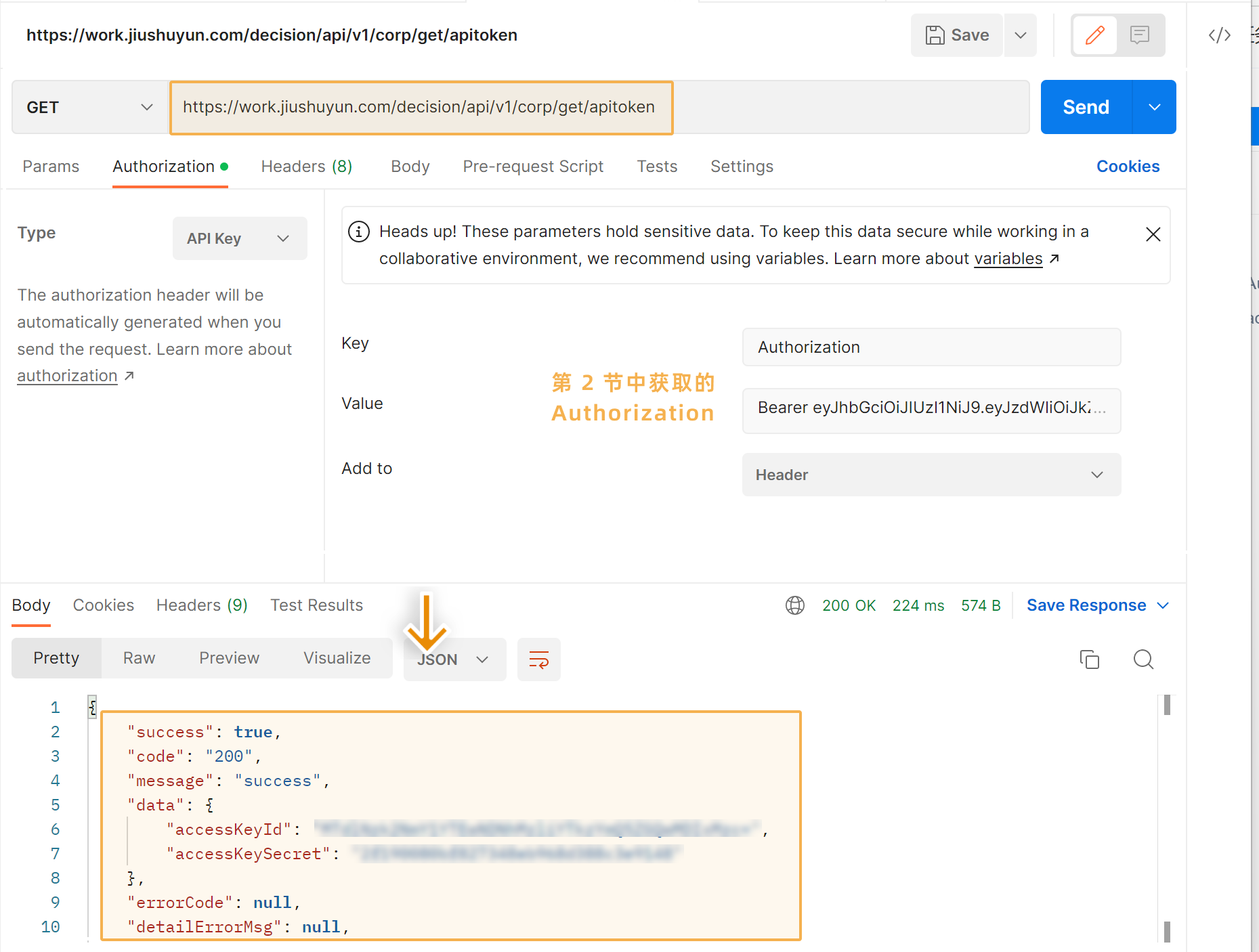Search the response with the magnifier icon

pos(1143,659)
